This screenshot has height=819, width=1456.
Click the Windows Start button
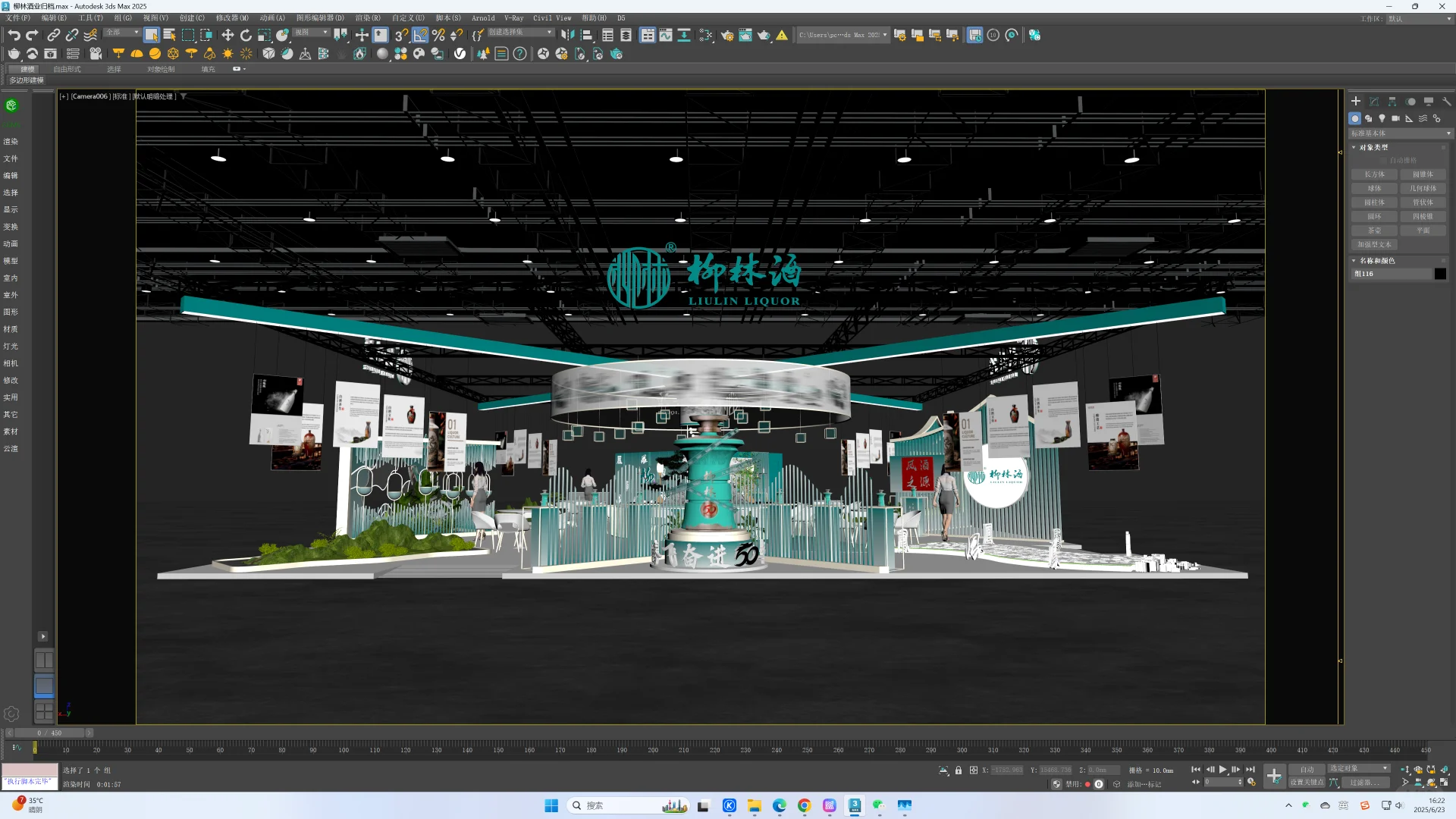tap(551, 805)
